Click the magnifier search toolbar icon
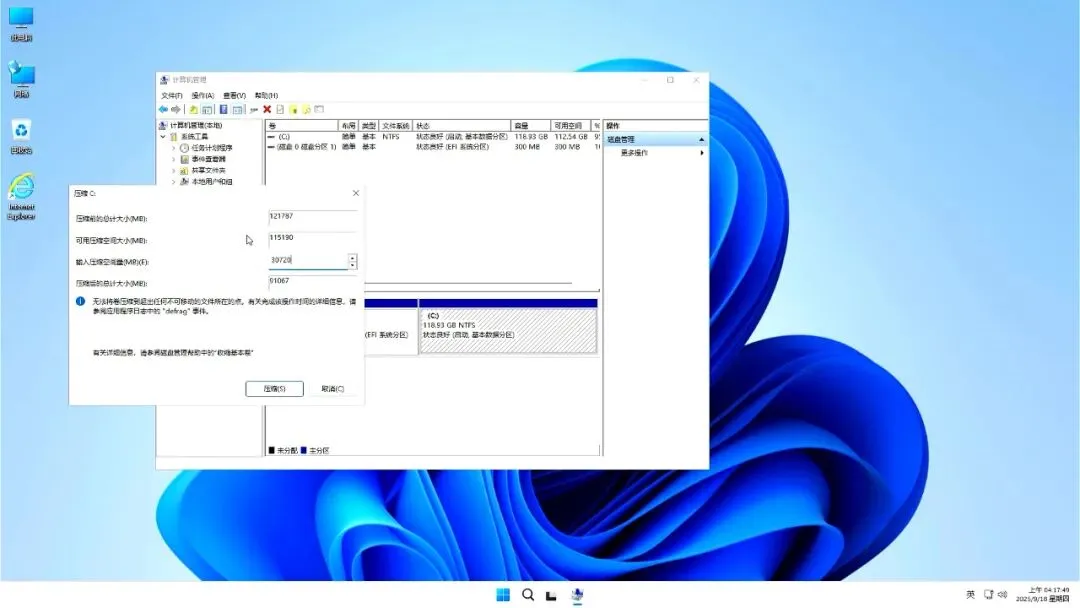This screenshot has width=1080, height=608. click(x=306, y=109)
